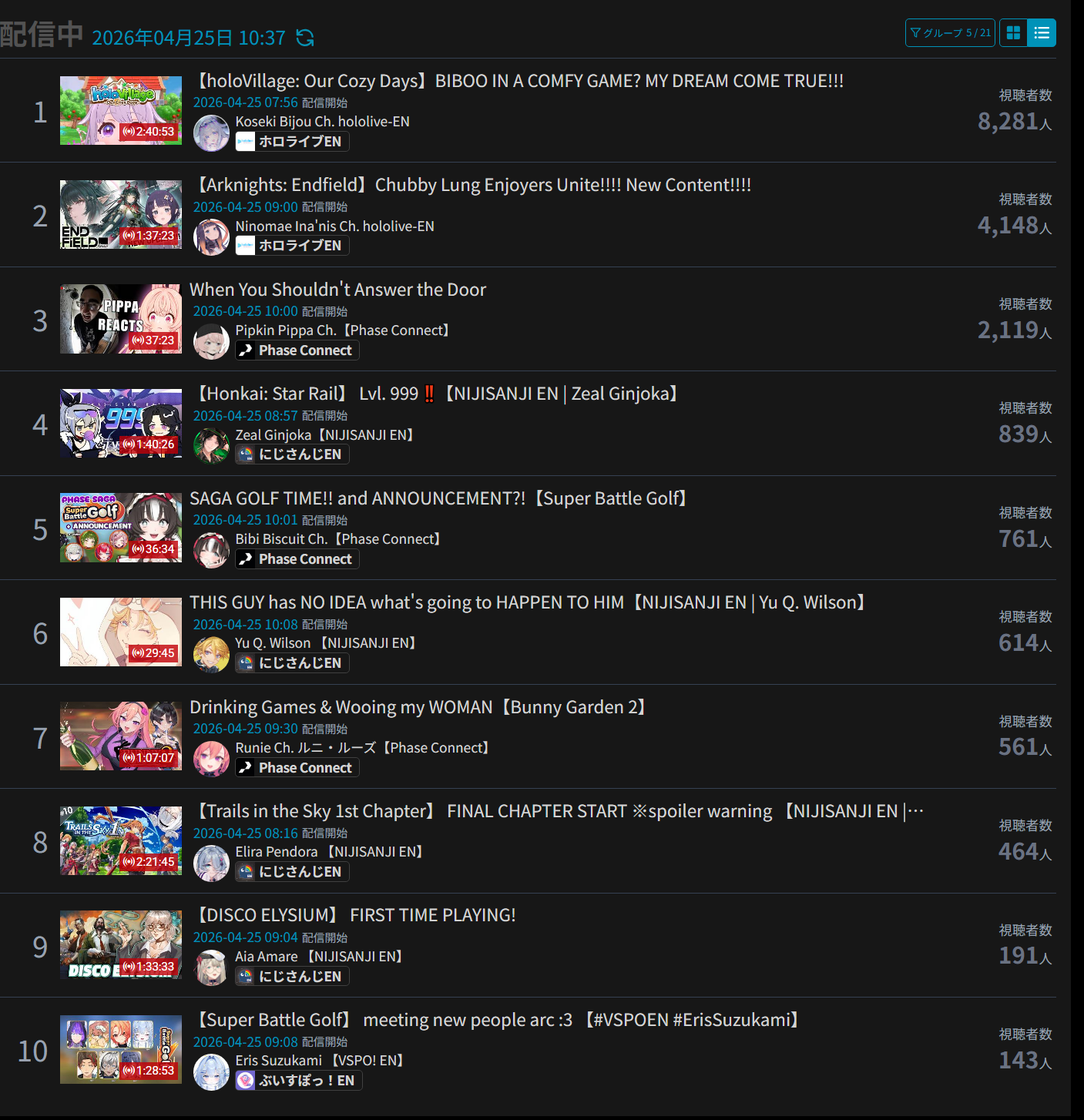
Task: Click Eris Suzukami channel avatar
Action: click(x=211, y=1072)
